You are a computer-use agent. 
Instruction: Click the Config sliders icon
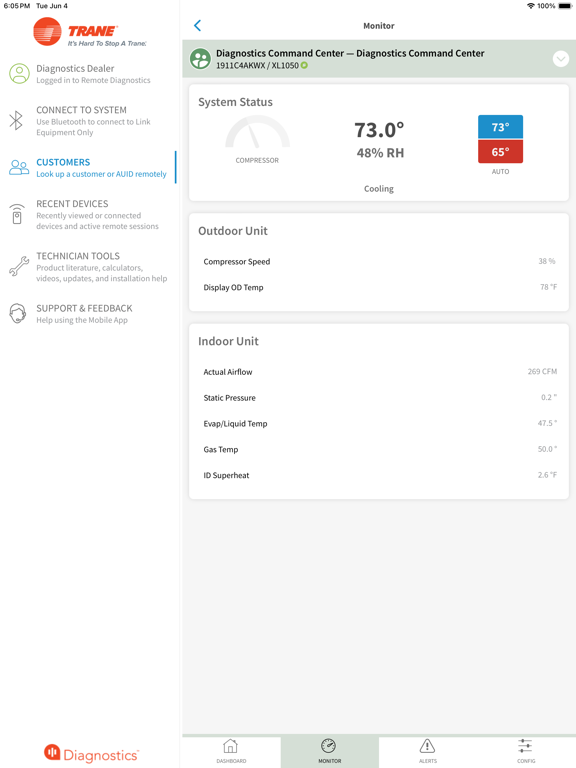525,746
